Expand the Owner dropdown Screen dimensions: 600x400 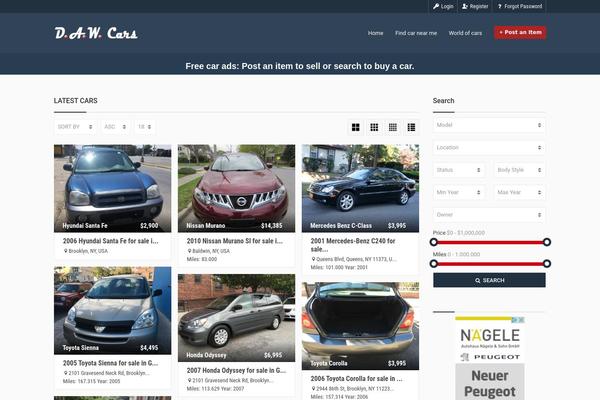tap(489, 215)
